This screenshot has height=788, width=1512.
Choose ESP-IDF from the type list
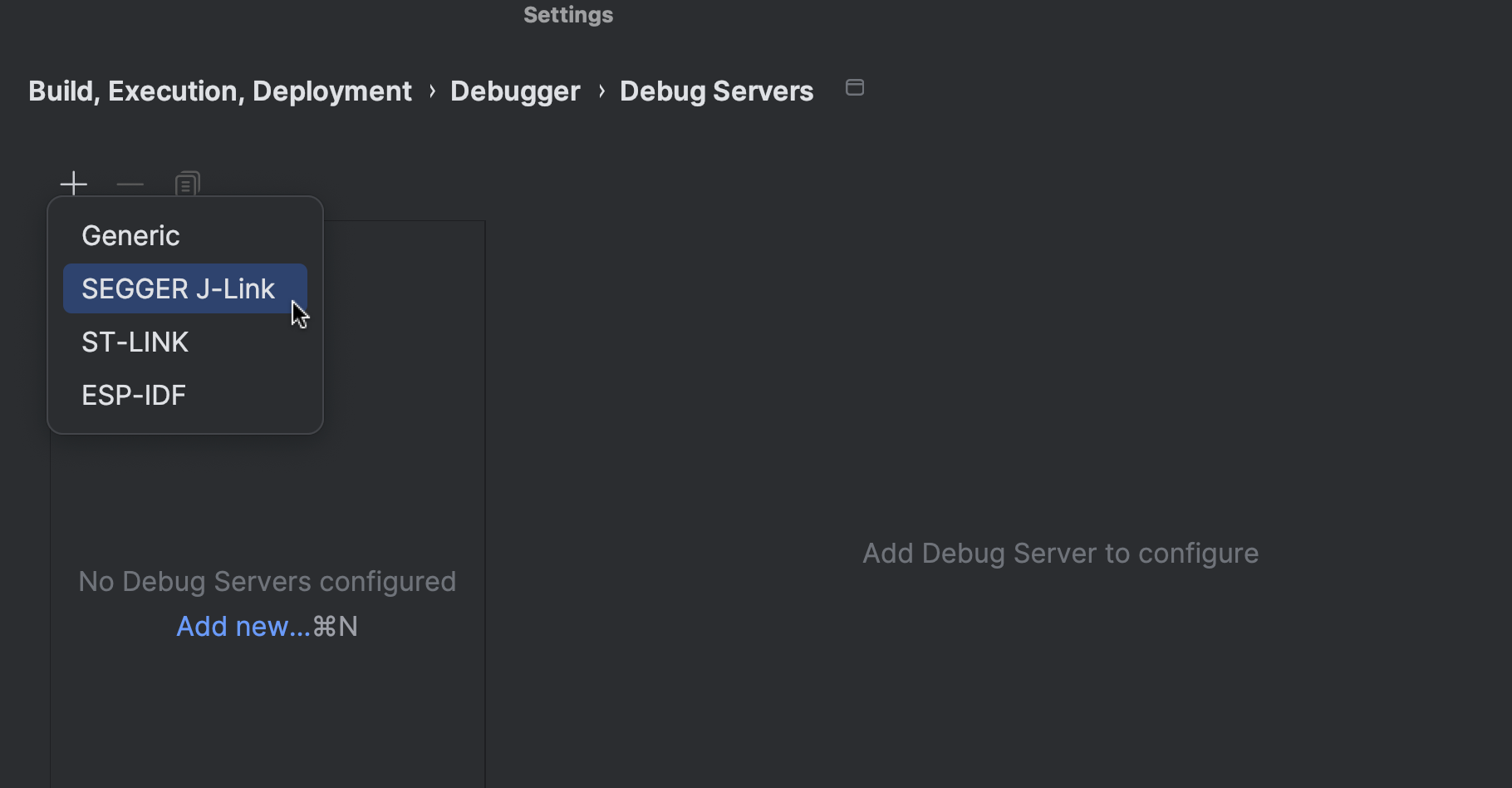tap(133, 394)
